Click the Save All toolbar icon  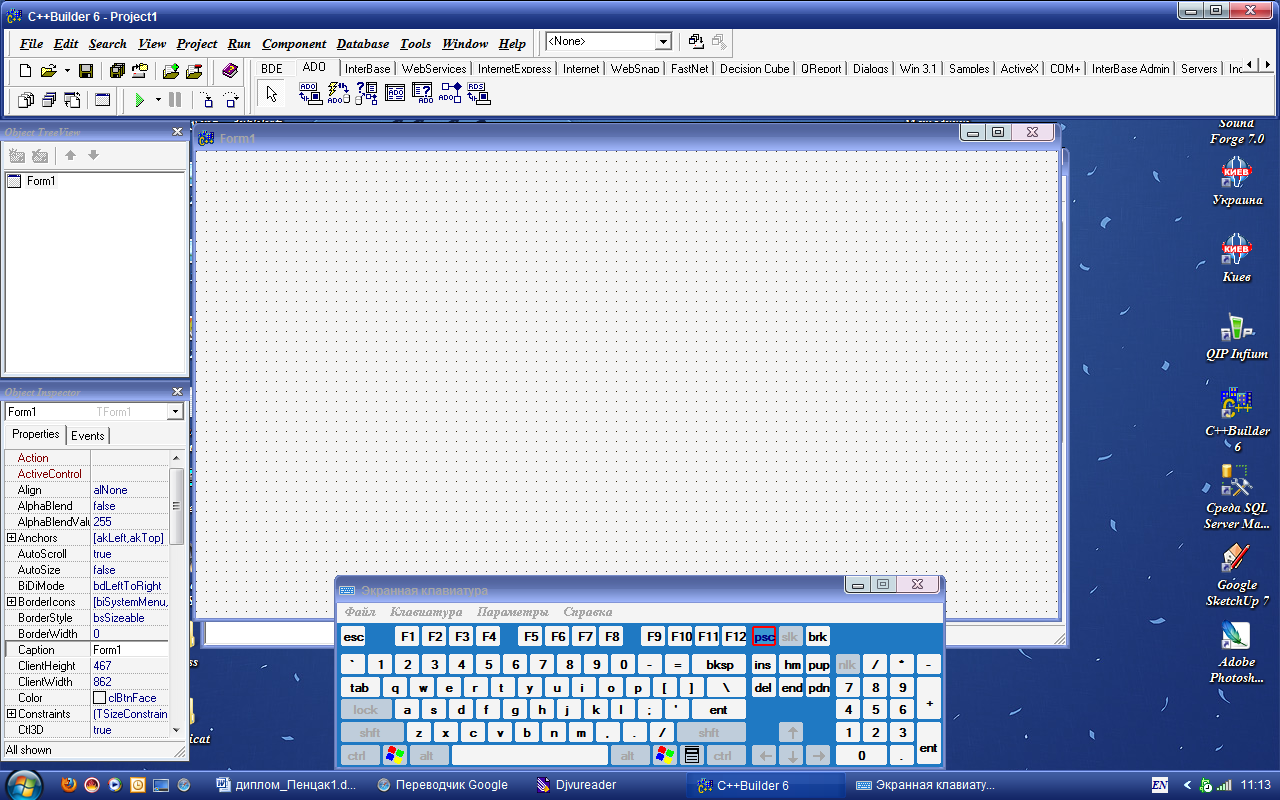pyautogui.click(x=117, y=71)
